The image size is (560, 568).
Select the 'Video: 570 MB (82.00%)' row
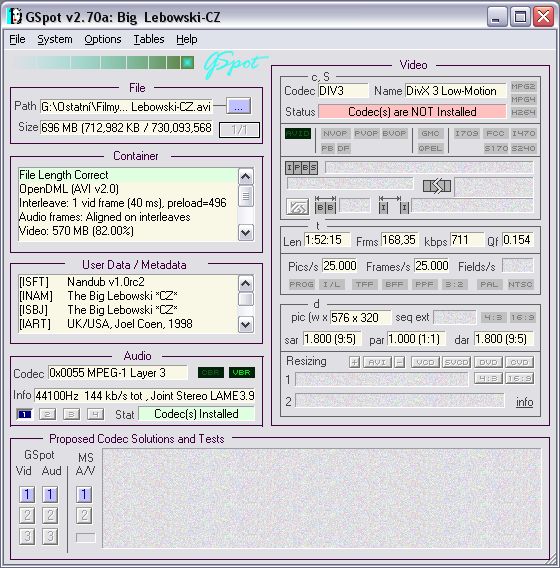pyautogui.click(x=128, y=231)
